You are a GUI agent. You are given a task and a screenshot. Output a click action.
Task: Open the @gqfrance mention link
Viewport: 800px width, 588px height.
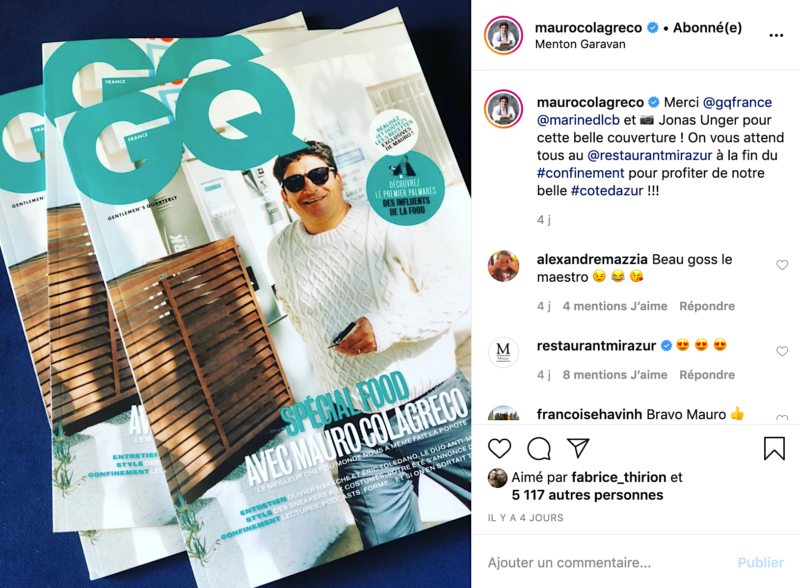tap(737, 103)
